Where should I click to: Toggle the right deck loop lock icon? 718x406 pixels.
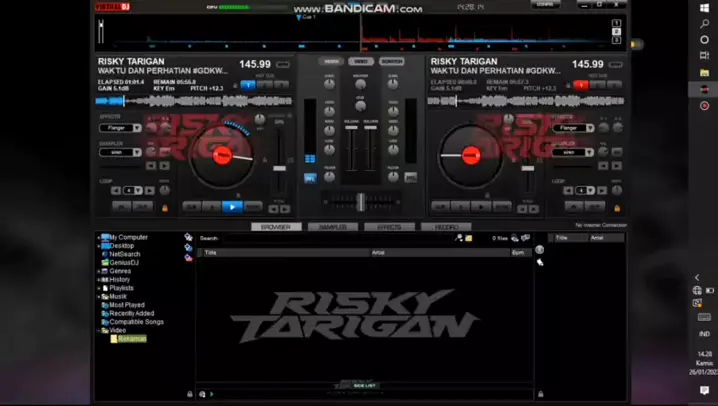click(617, 207)
